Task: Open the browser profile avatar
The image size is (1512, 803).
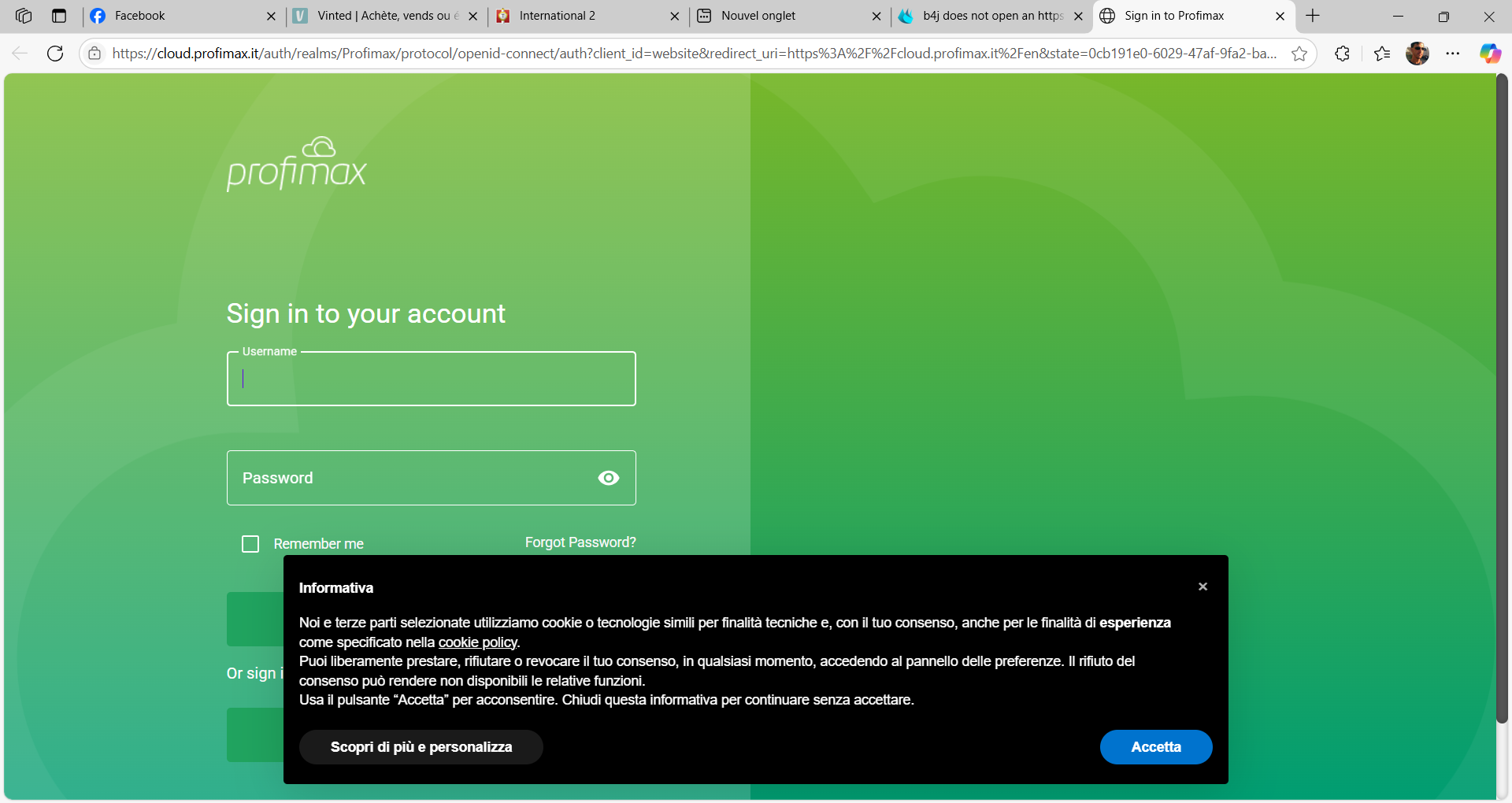Action: 1417,54
